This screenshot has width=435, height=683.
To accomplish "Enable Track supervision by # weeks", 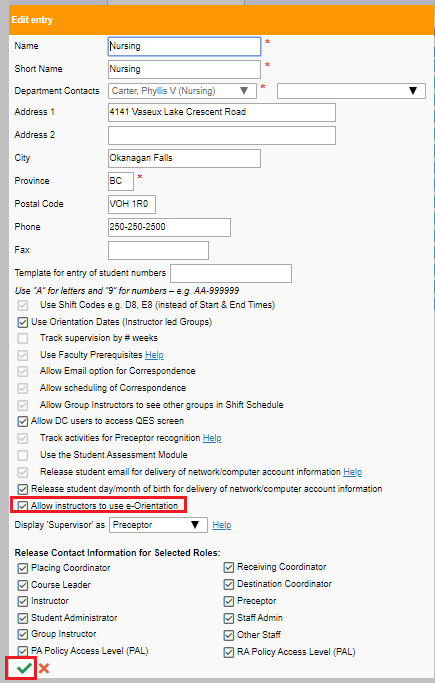I will point(23,338).
